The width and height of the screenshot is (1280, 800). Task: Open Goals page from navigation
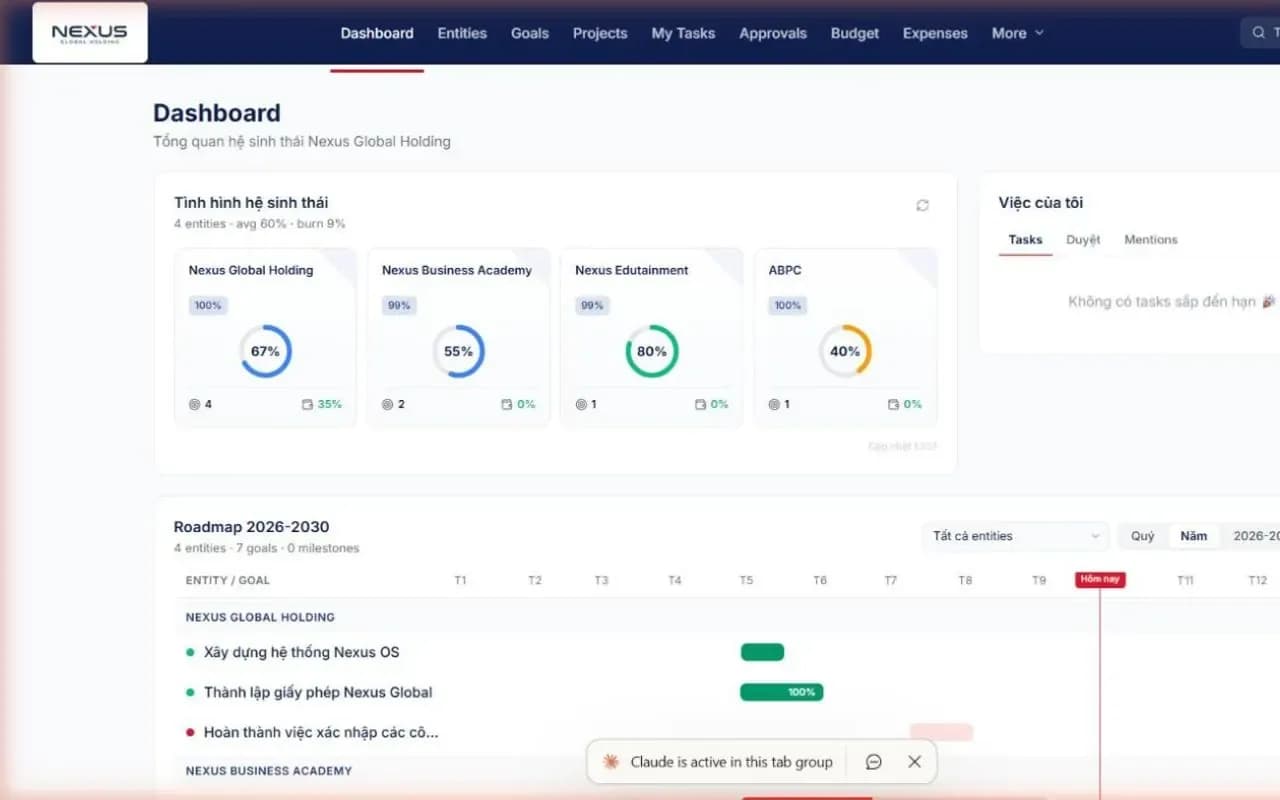click(x=530, y=33)
